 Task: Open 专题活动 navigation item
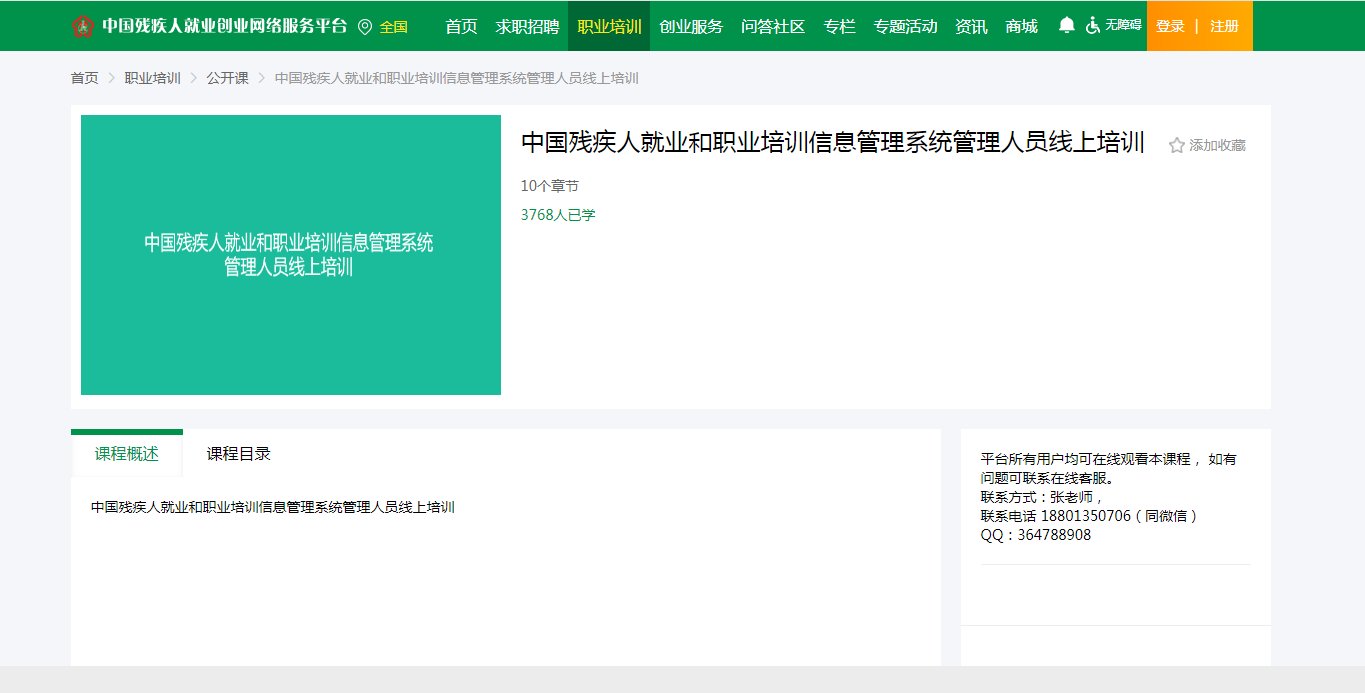(x=905, y=27)
